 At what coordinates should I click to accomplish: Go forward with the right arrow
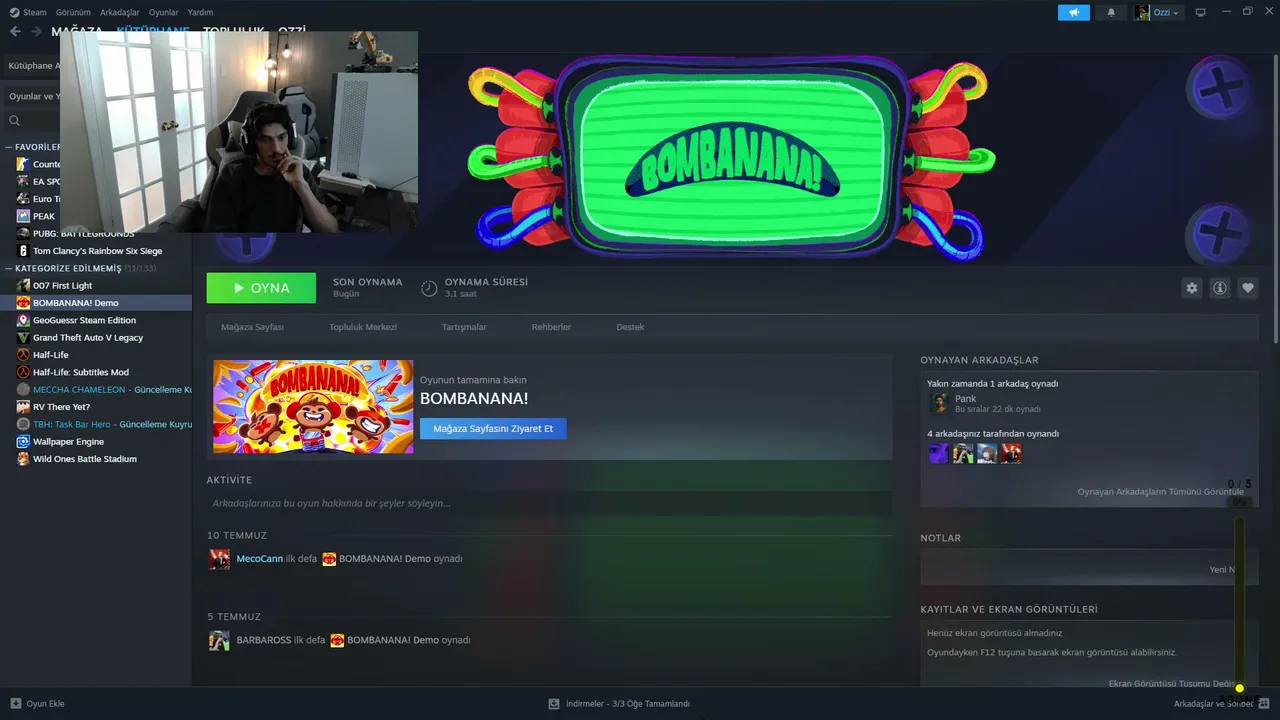tap(36, 31)
